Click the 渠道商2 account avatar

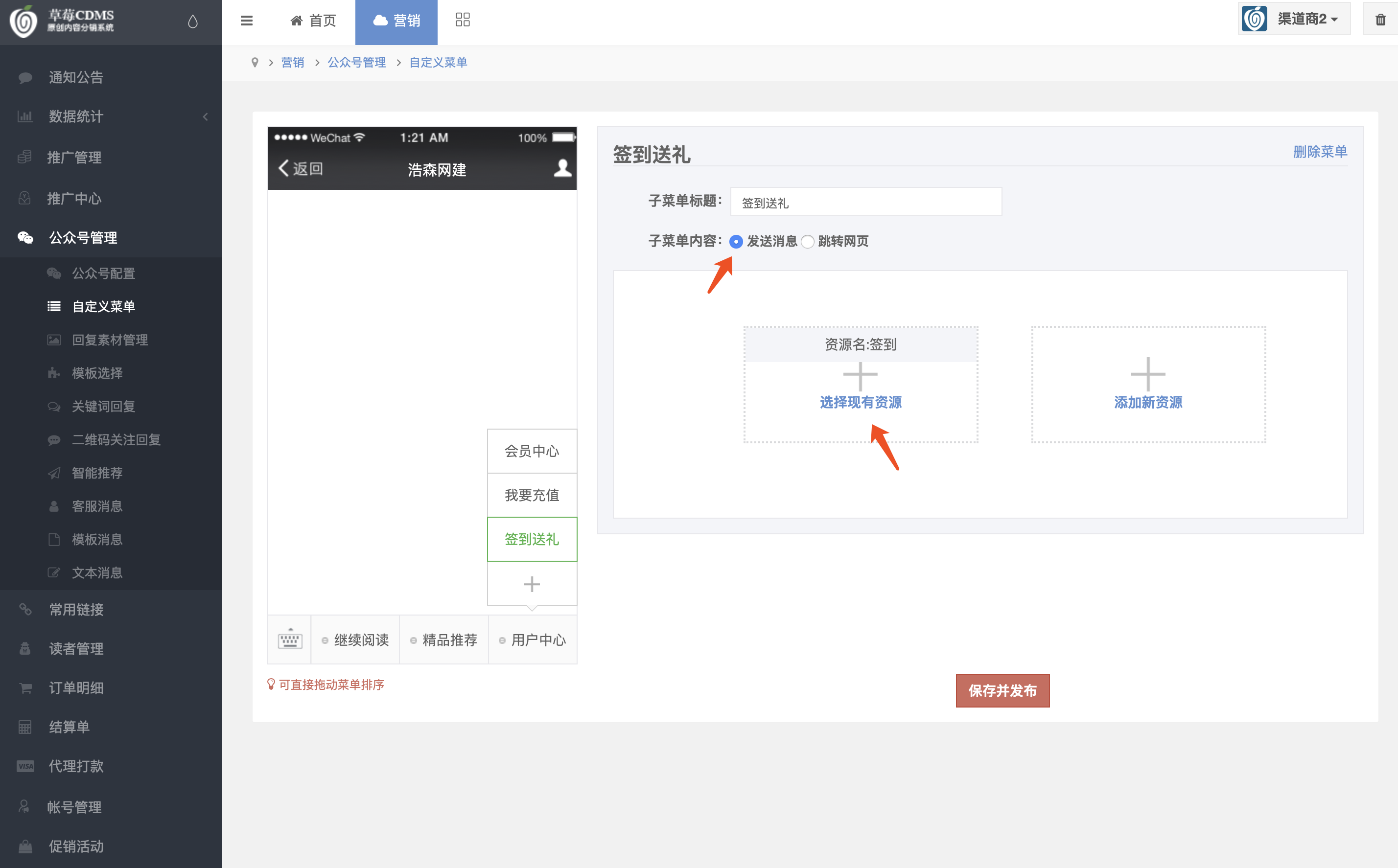click(1255, 19)
